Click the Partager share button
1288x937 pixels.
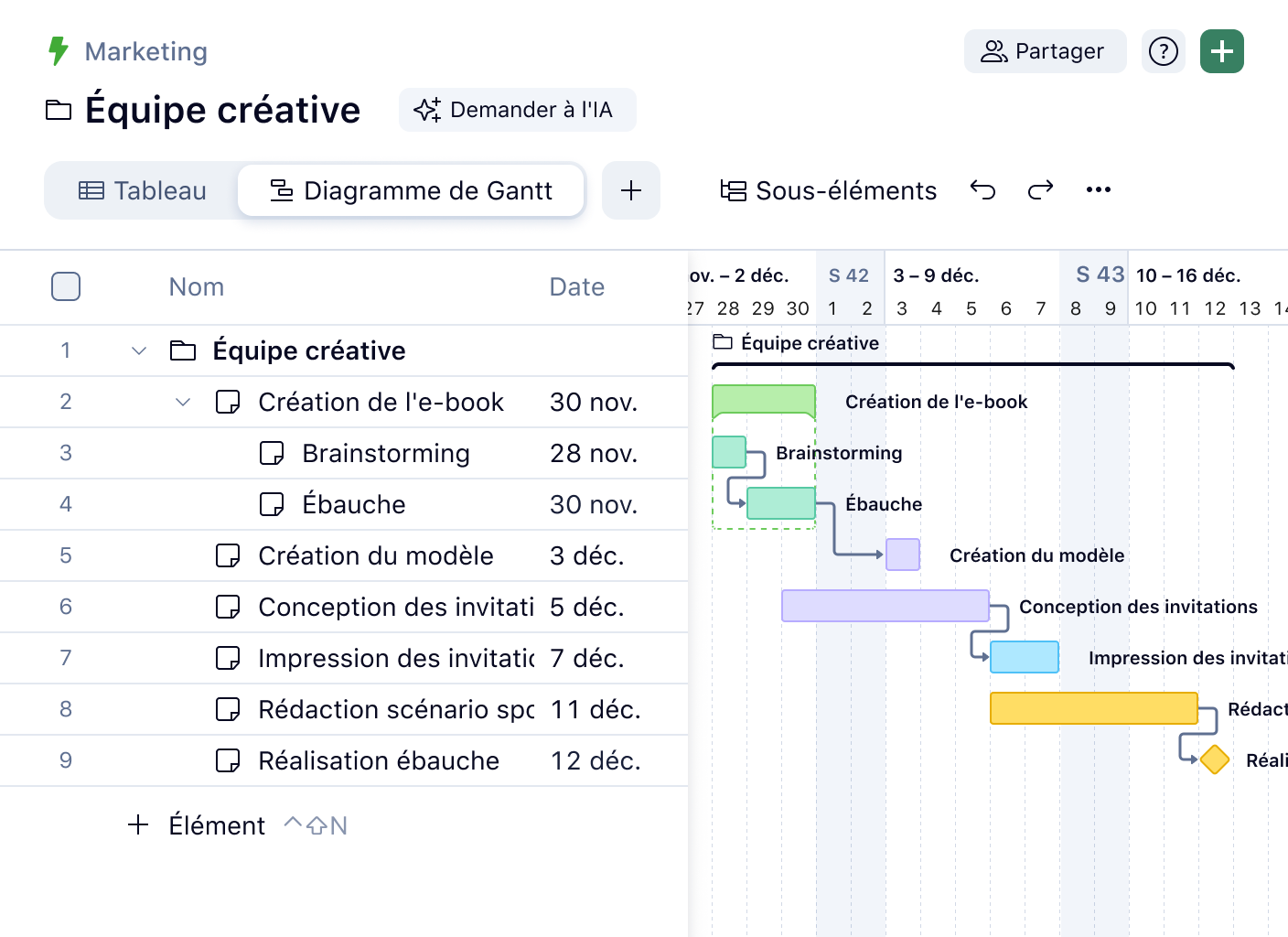(x=1045, y=51)
